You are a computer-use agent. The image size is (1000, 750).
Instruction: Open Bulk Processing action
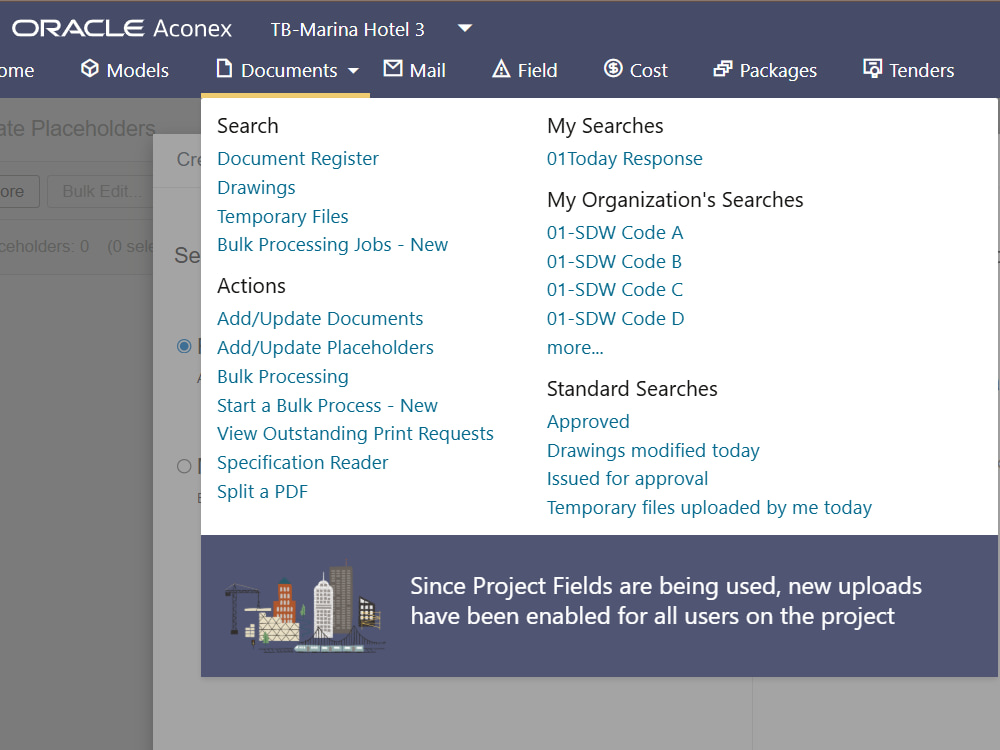pyautogui.click(x=283, y=376)
